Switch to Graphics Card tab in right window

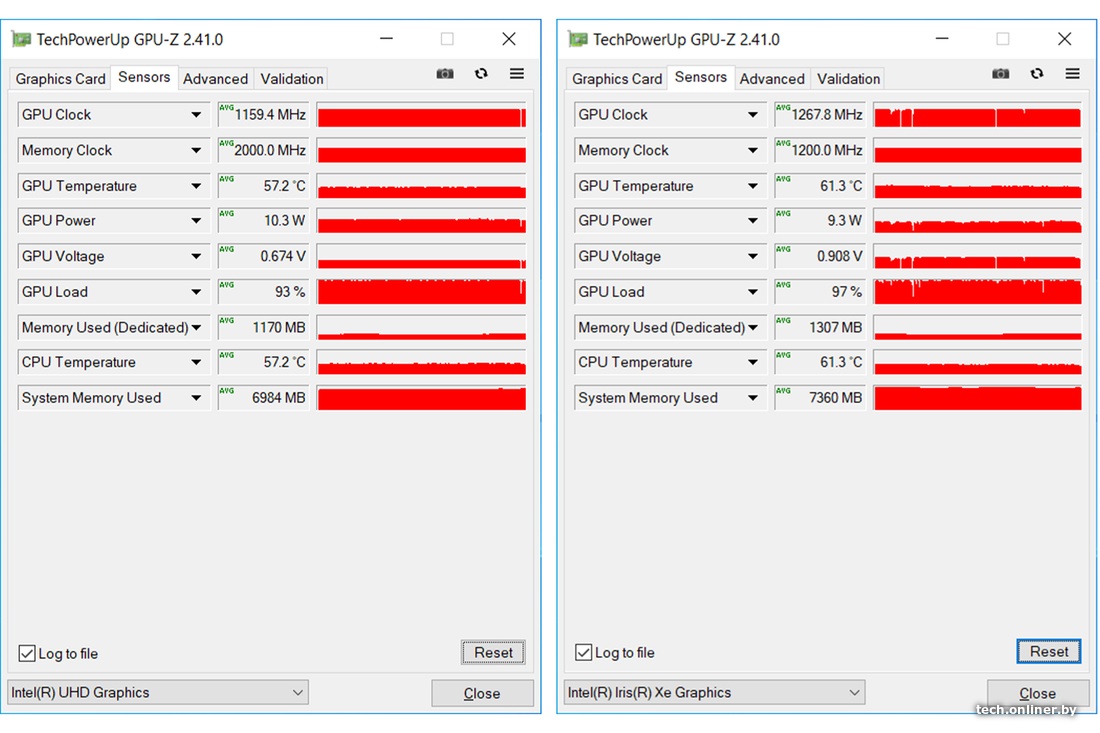[x=617, y=79]
